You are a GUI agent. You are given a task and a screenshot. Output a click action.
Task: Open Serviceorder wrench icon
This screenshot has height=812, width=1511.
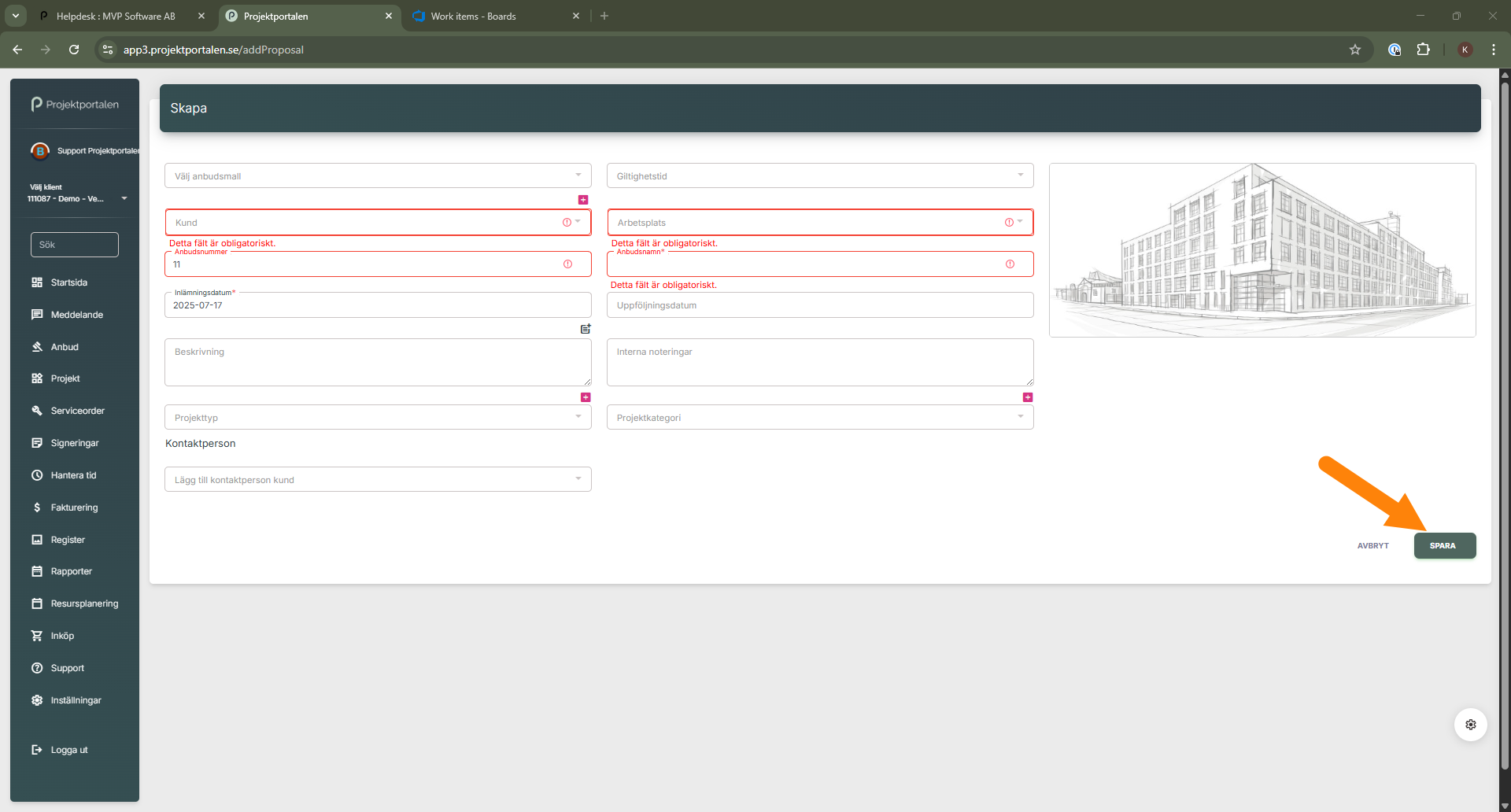tap(37, 411)
